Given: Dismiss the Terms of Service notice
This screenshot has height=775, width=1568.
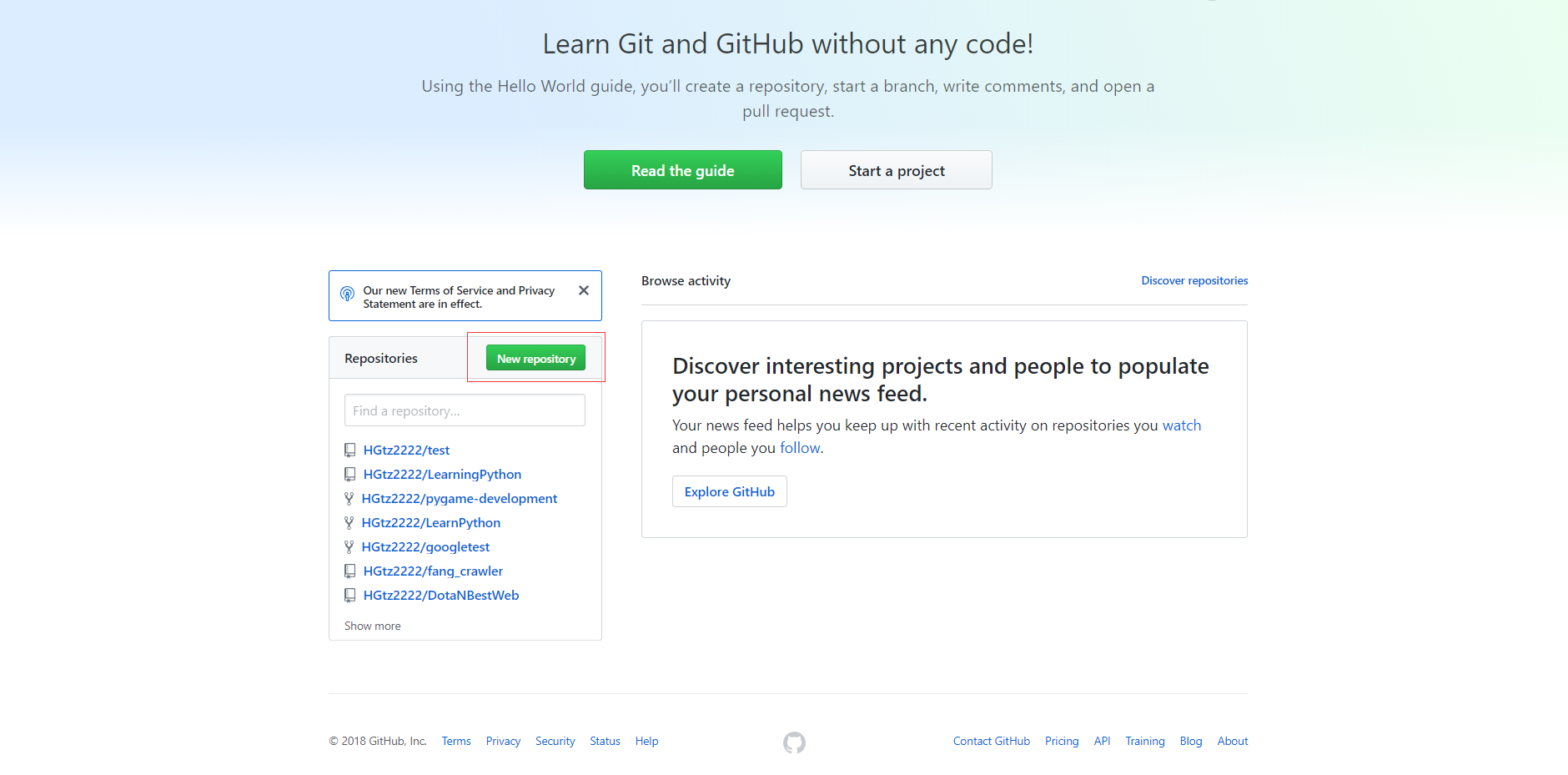Looking at the screenshot, I should pyautogui.click(x=584, y=290).
